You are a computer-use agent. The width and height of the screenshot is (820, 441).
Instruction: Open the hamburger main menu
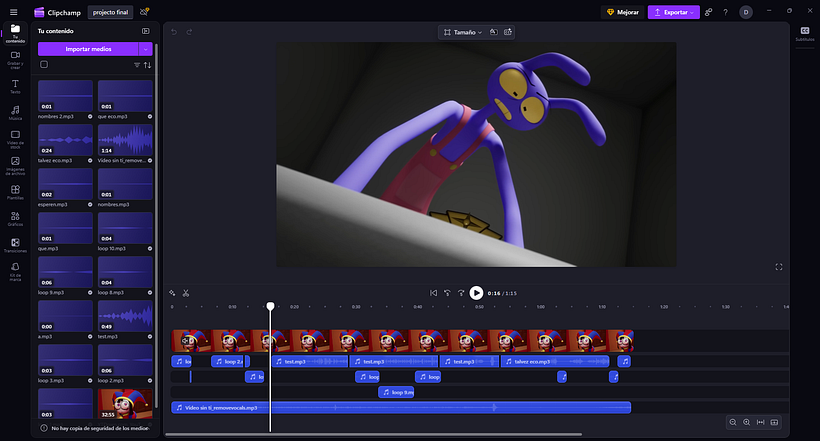[12, 12]
